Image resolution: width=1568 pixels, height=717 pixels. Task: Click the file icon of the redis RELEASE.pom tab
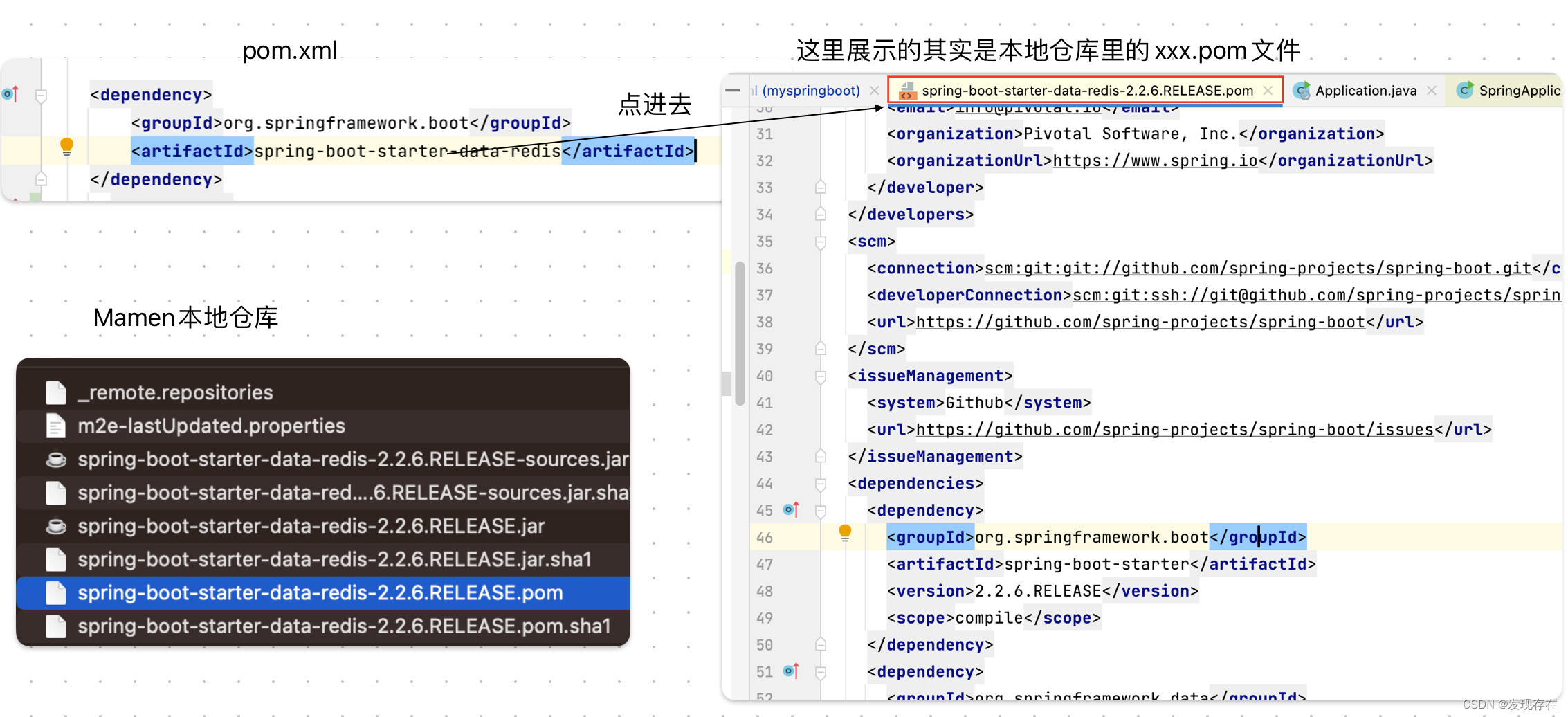tap(907, 91)
